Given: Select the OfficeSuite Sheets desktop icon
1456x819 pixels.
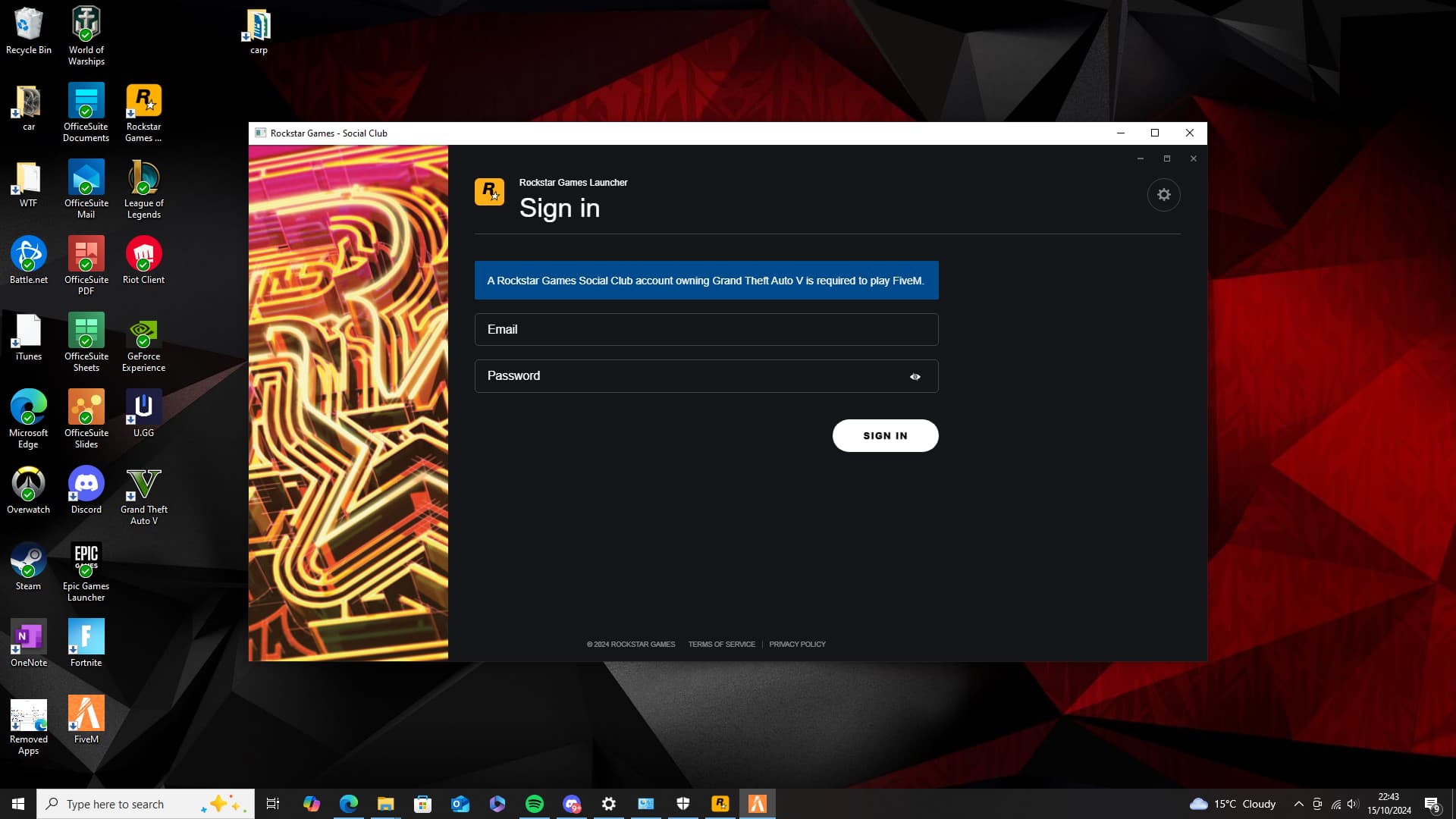Looking at the screenshot, I should click(x=86, y=343).
